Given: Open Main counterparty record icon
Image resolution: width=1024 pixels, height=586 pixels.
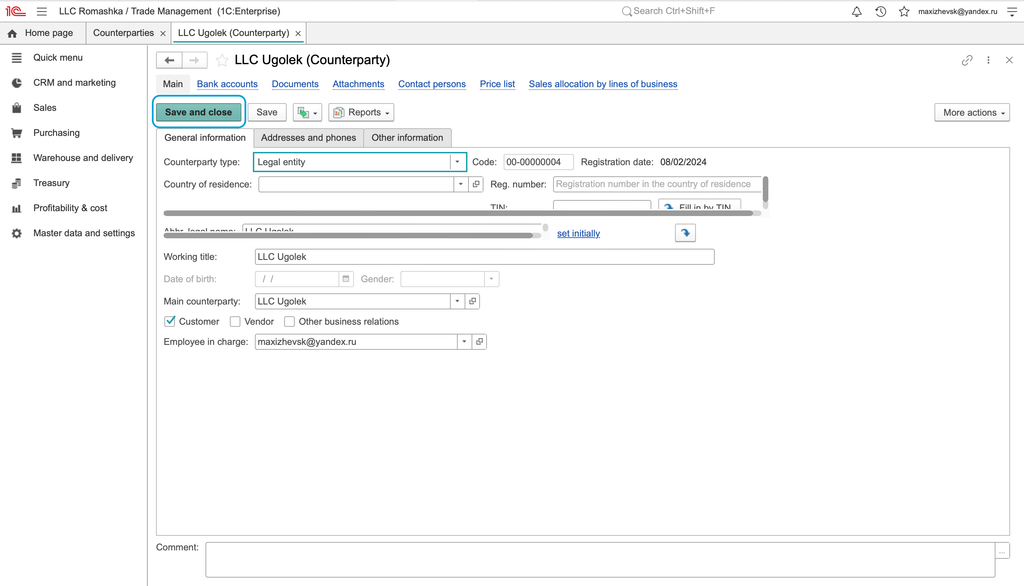Looking at the screenshot, I should [x=473, y=301].
